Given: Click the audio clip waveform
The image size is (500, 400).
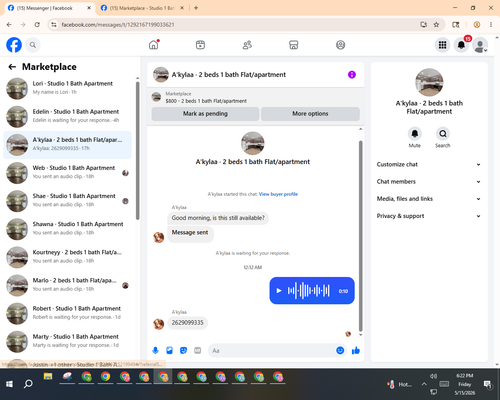Looking at the screenshot, I should [x=309, y=291].
